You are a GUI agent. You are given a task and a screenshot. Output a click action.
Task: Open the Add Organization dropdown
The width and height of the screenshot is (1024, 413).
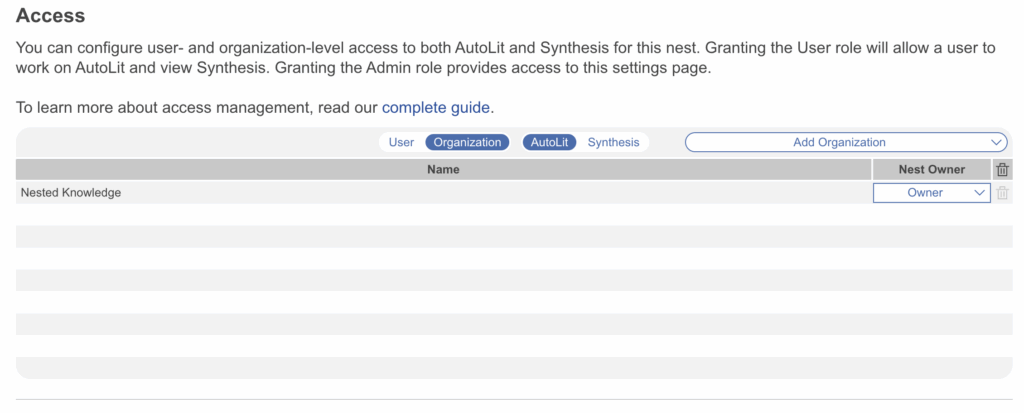click(x=840, y=143)
